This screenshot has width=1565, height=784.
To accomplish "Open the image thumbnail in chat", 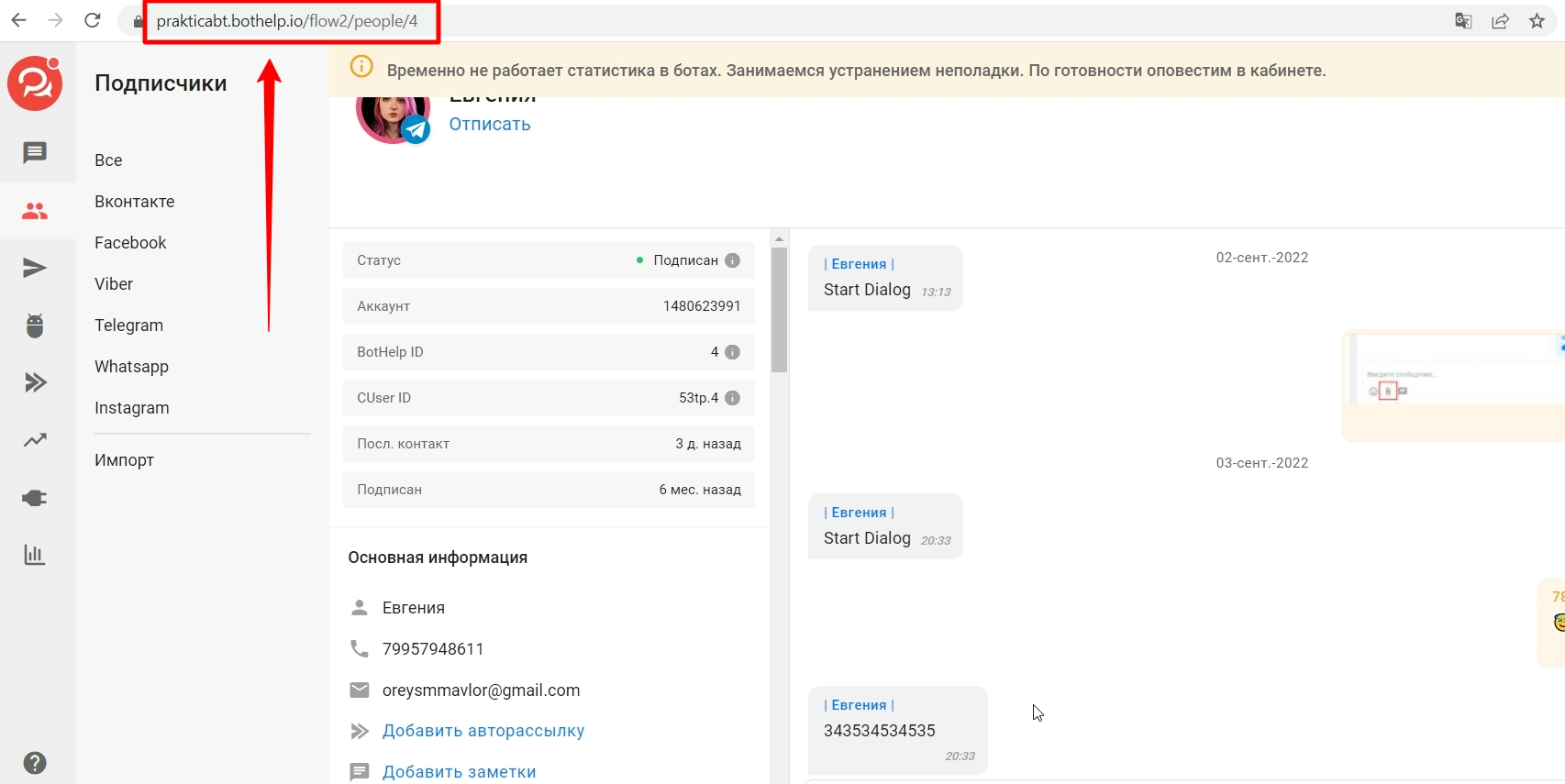I will pos(1453,371).
